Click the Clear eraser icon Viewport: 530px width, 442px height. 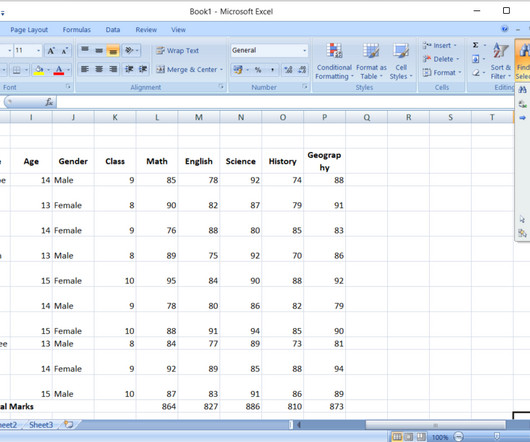(x=476, y=73)
